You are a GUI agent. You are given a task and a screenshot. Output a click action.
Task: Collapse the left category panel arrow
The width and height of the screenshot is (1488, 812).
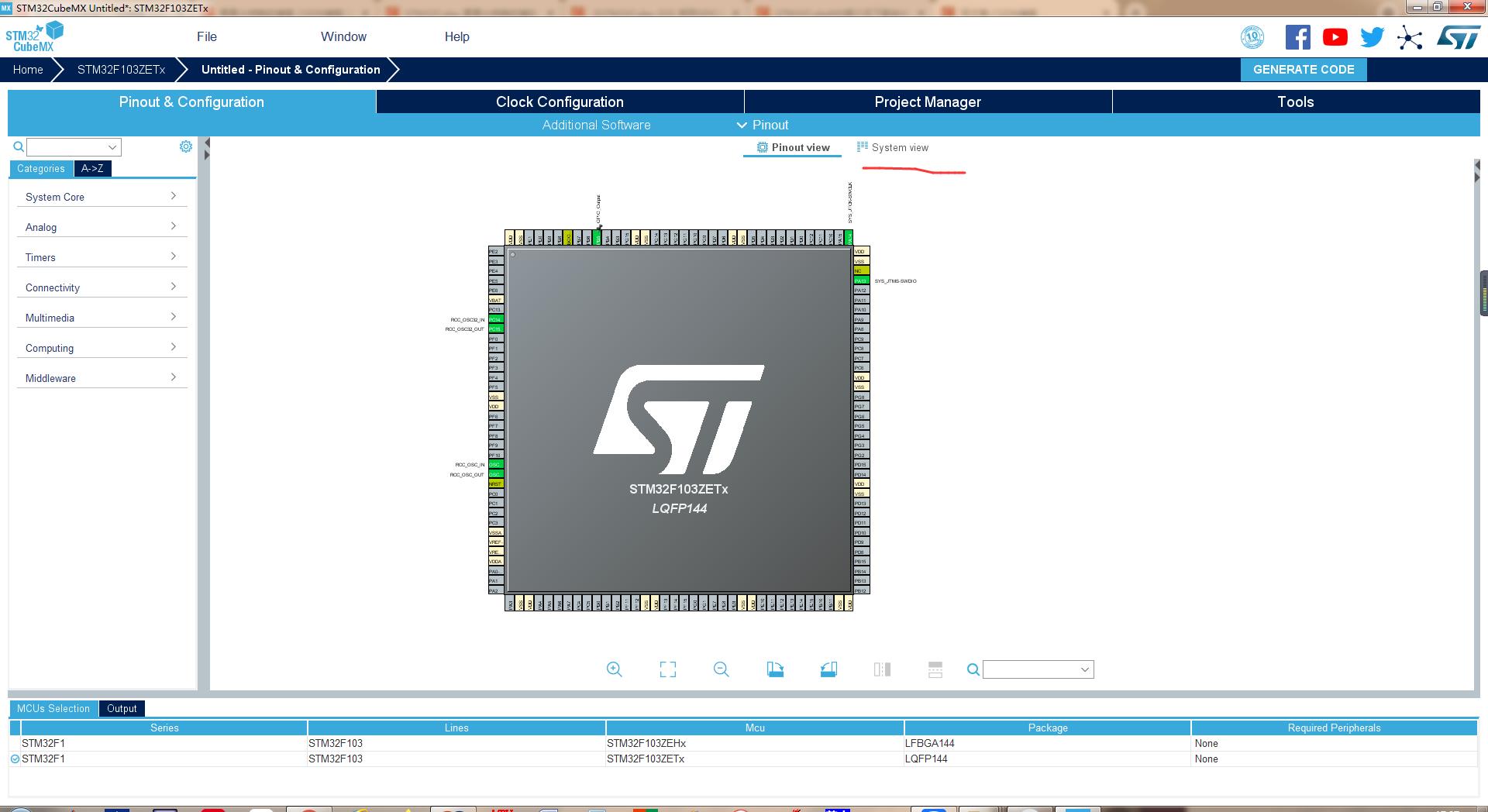tap(207, 143)
